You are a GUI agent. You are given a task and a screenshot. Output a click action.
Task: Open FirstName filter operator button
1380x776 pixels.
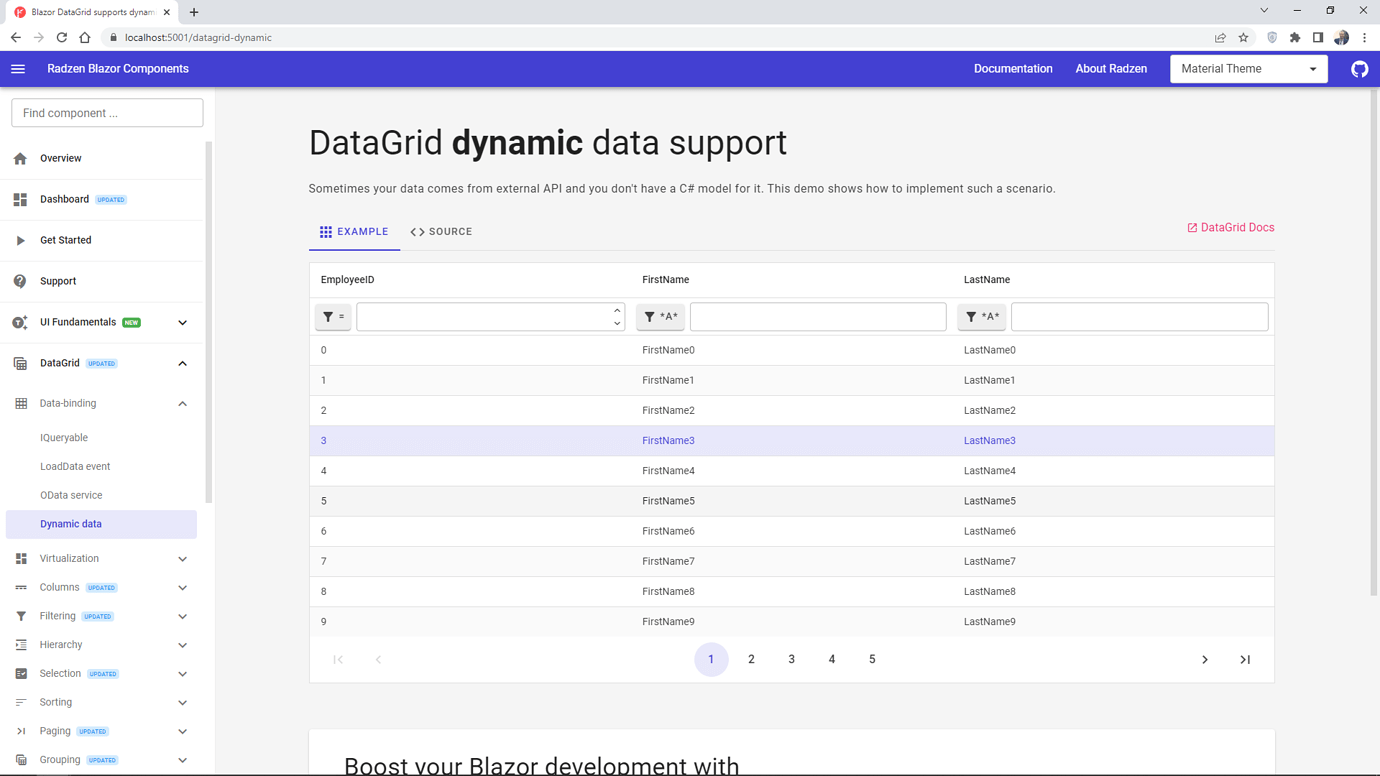coord(660,317)
